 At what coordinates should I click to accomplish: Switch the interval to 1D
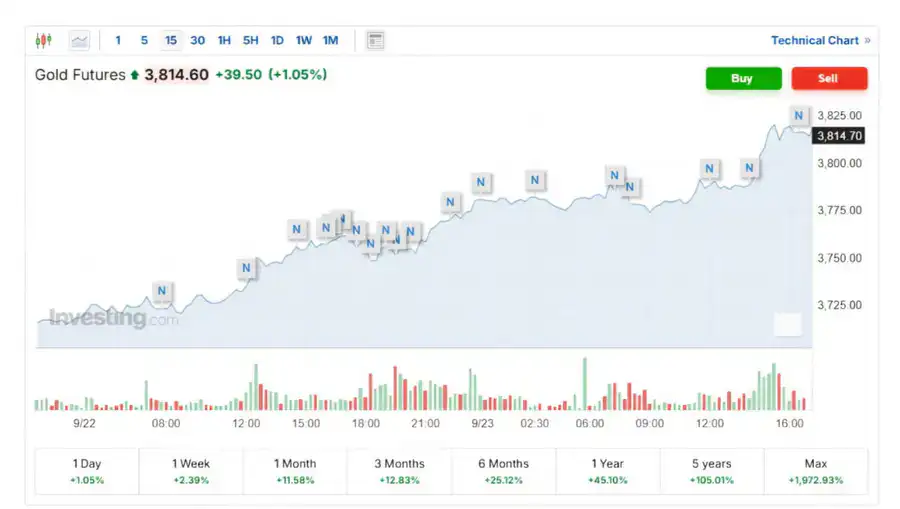[x=277, y=41]
